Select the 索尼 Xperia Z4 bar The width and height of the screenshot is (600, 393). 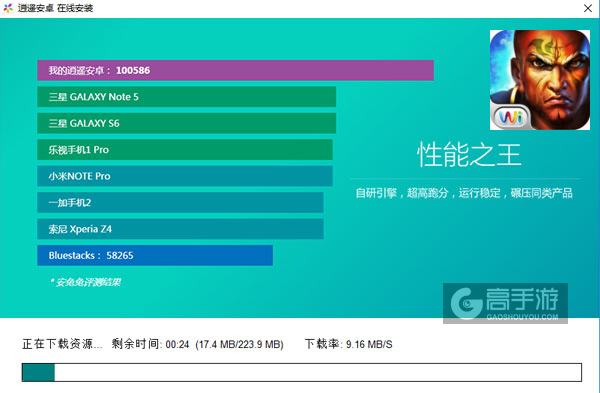coord(180,229)
